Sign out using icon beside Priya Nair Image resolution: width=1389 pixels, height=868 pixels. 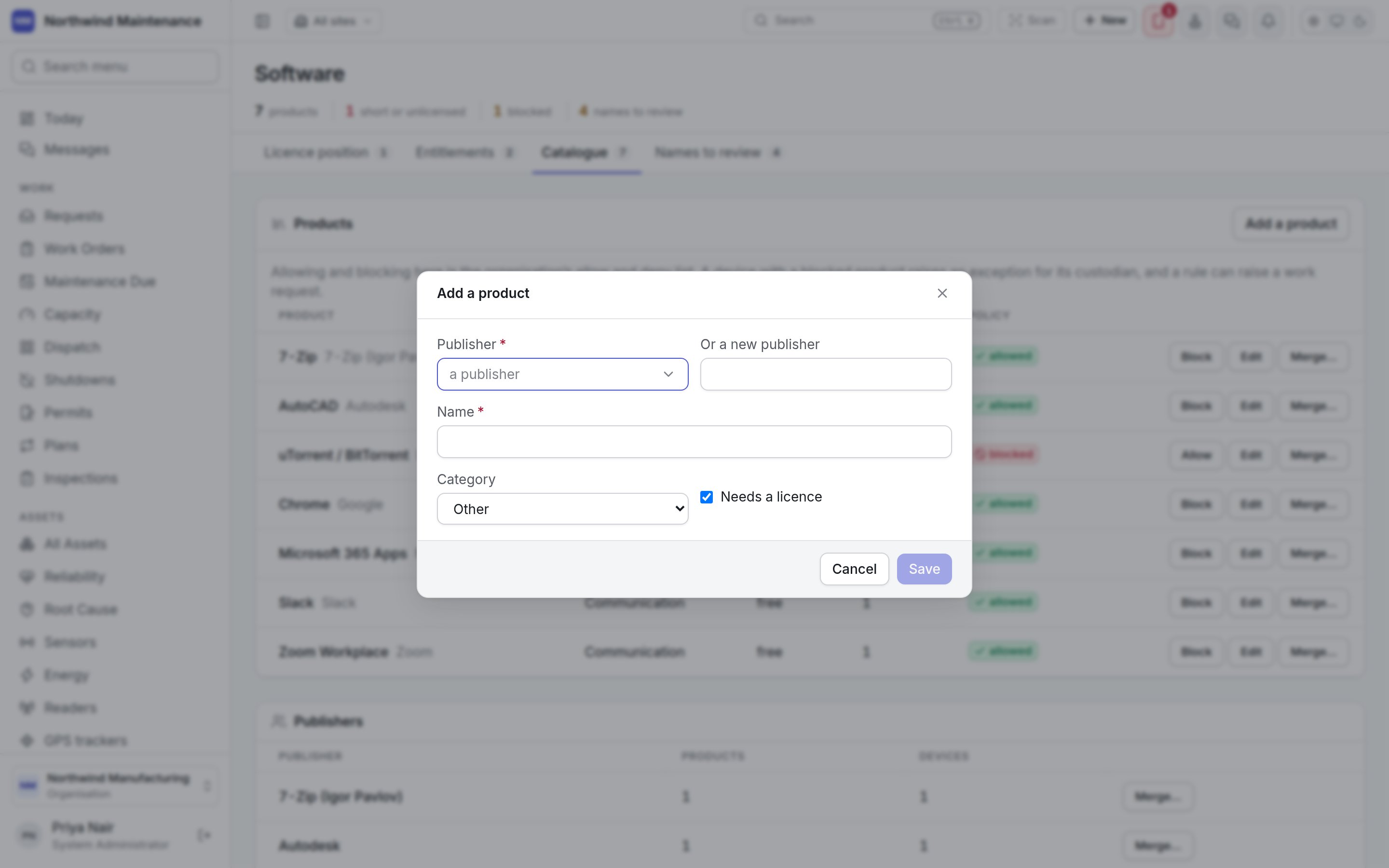coord(204,835)
